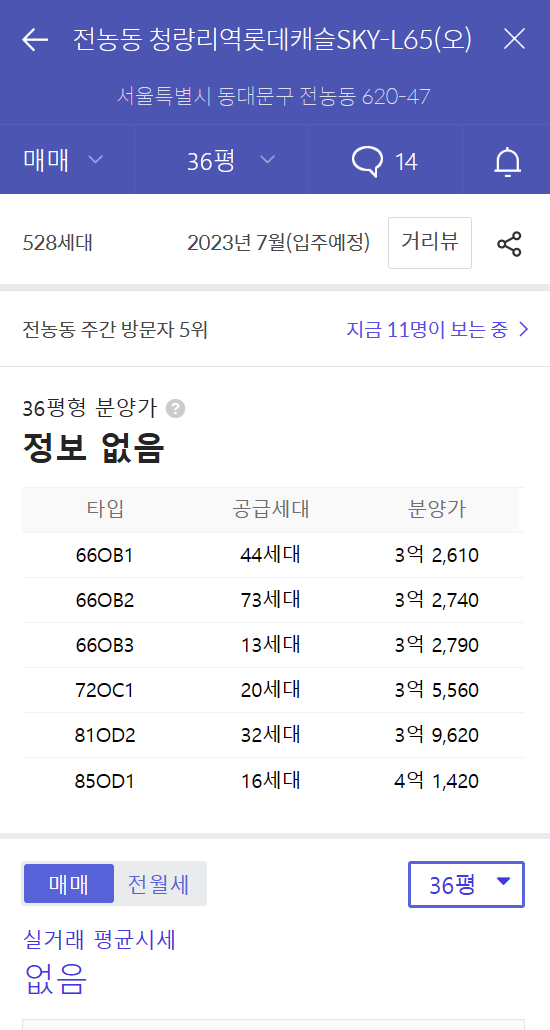The image size is (550, 1030).
Task: Click the 2023년 7월(입주예정) move-in date
Action: pos(279,244)
